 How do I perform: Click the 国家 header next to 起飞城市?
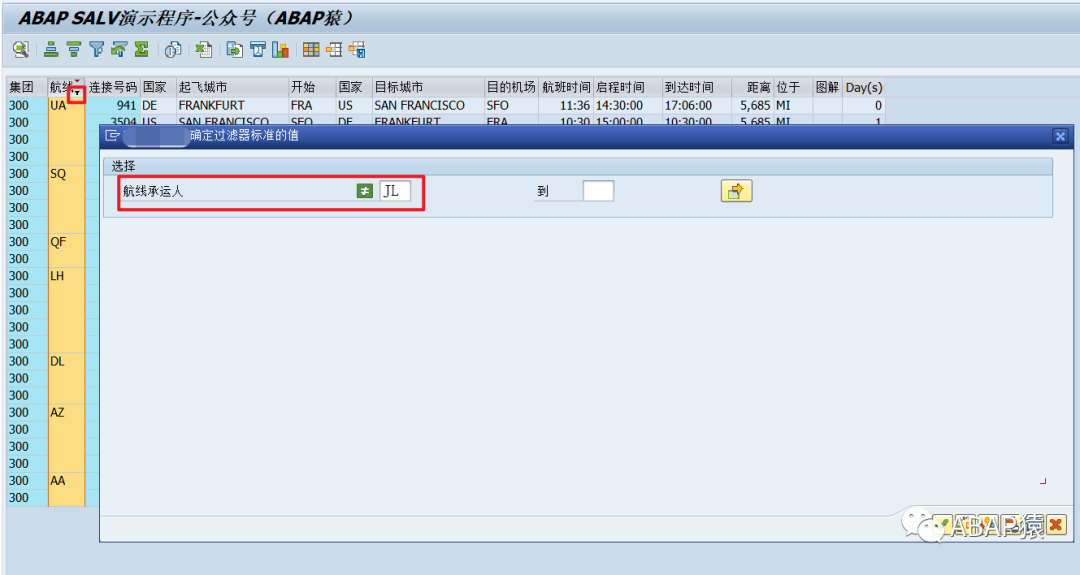(x=158, y=87)
